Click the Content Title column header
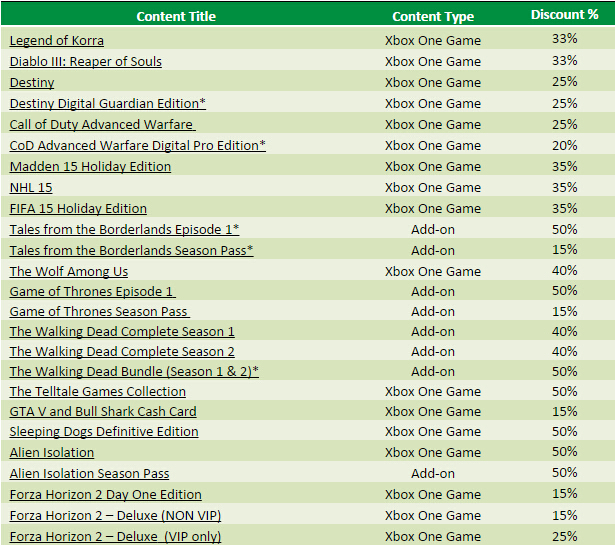Viewport: 615px width, 545px height. [176, 16]
